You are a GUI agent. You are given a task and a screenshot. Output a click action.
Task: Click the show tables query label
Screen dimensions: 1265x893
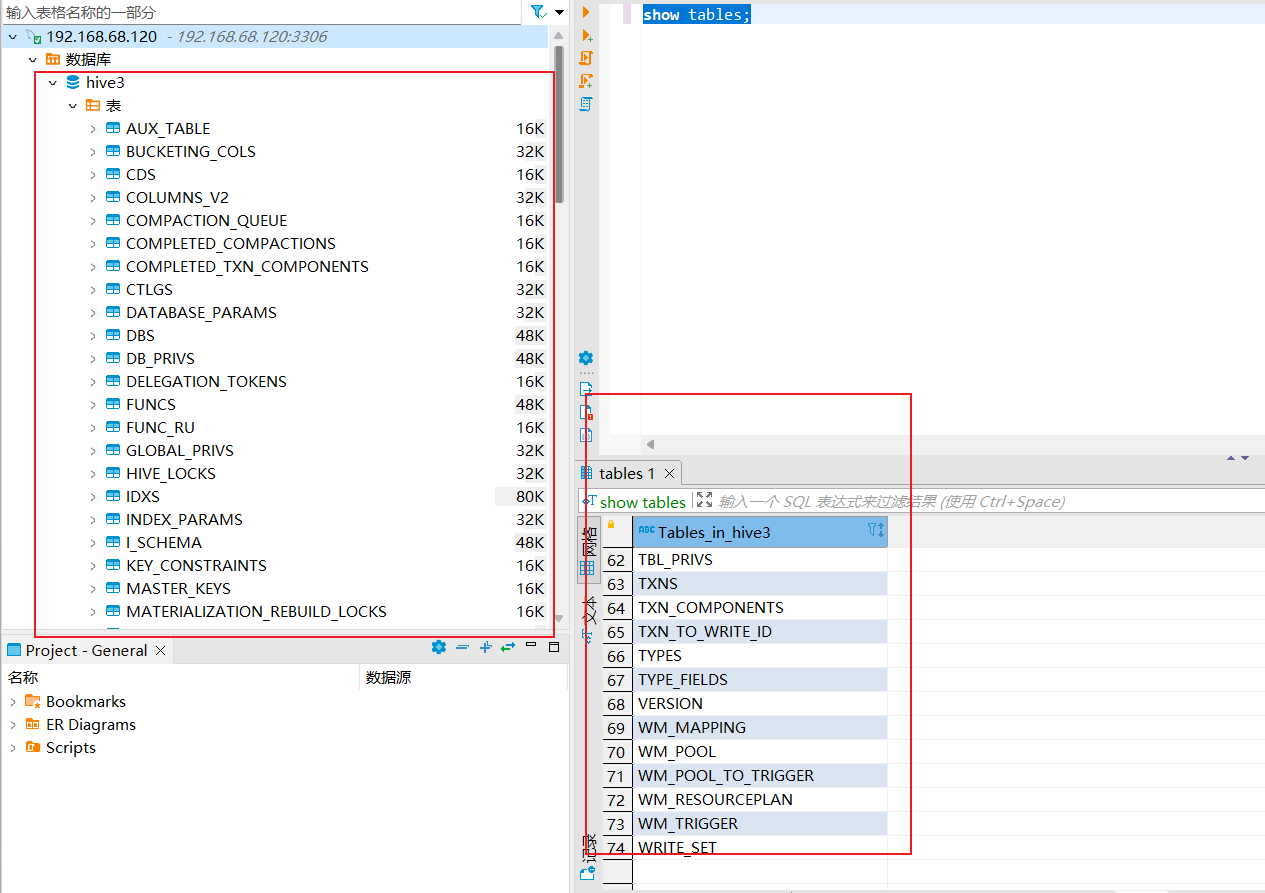(x=643, y=501)
